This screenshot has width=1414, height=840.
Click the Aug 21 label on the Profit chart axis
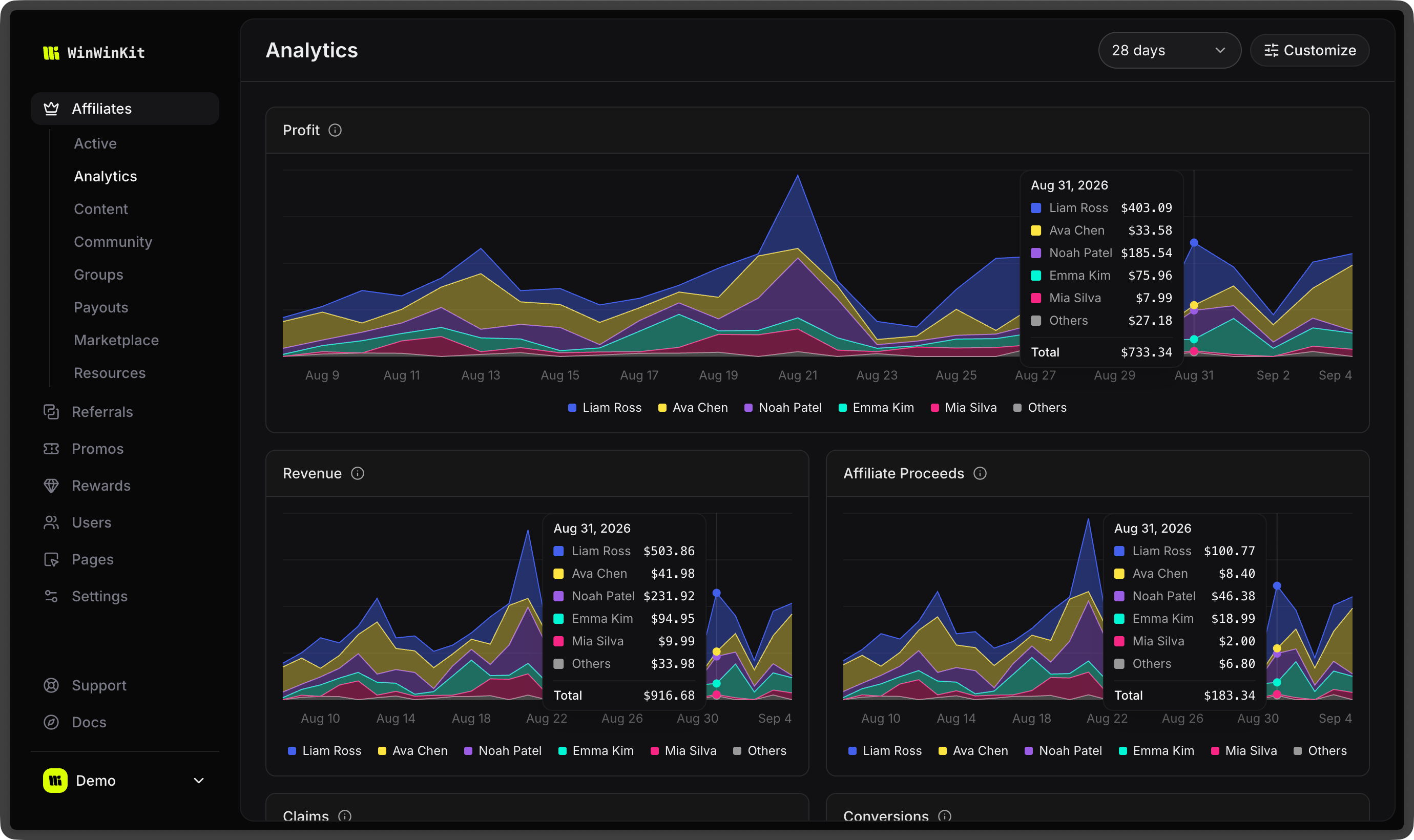click(x=798, y=375)
